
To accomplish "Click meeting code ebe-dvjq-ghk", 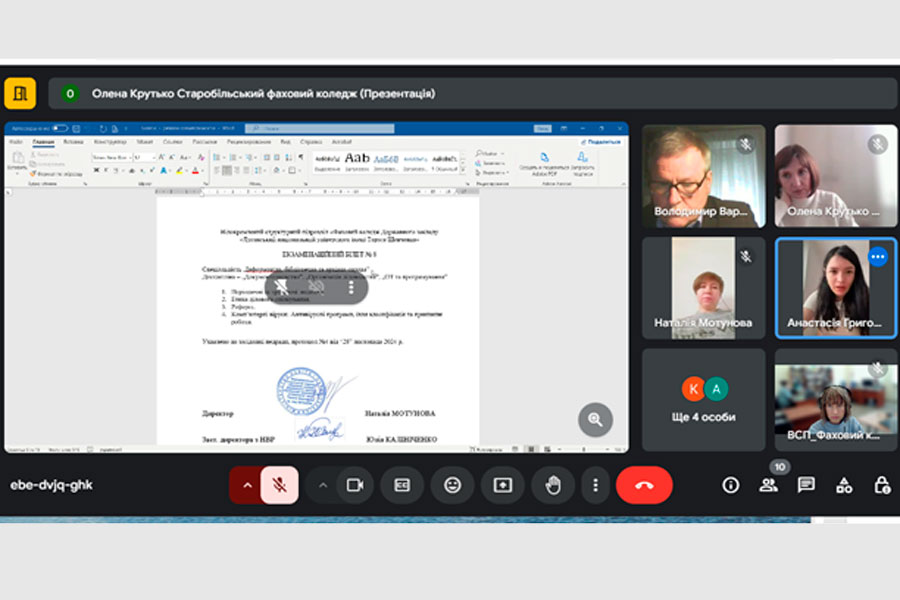I will [x=51, y=485].
